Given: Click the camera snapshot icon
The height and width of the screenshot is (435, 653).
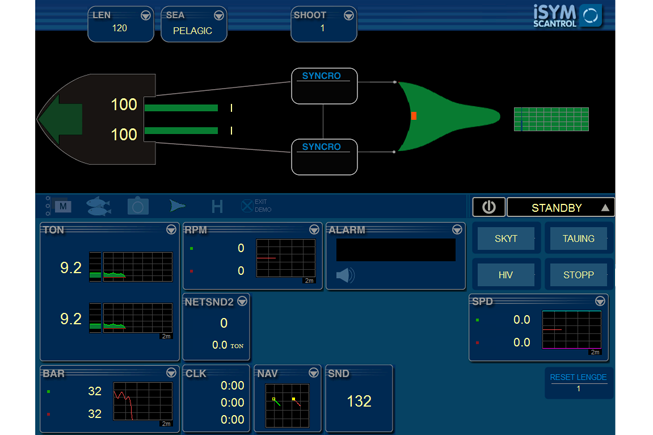Looking at the screenshot, I should 137,206.
